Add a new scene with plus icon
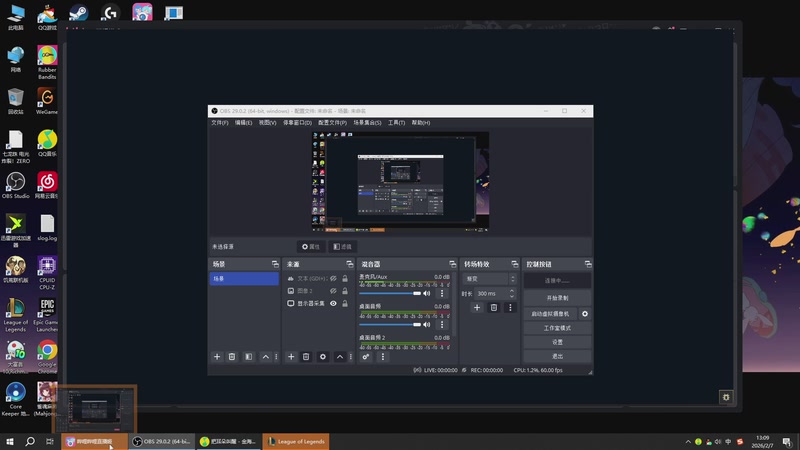The height and width of the screenshot is (450, 800). pos(217,357)
